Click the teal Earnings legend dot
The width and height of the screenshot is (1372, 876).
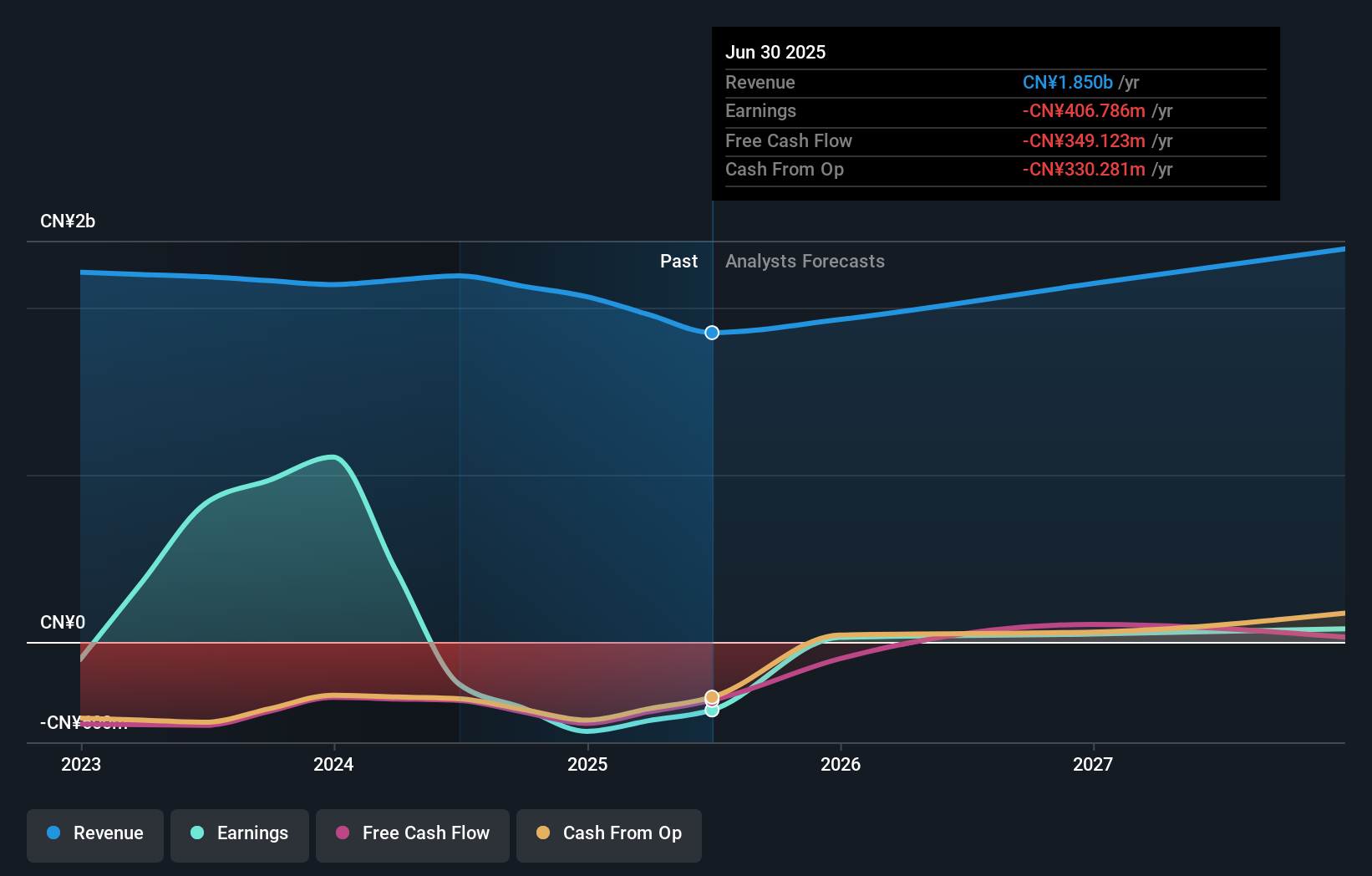click(199, 833)
